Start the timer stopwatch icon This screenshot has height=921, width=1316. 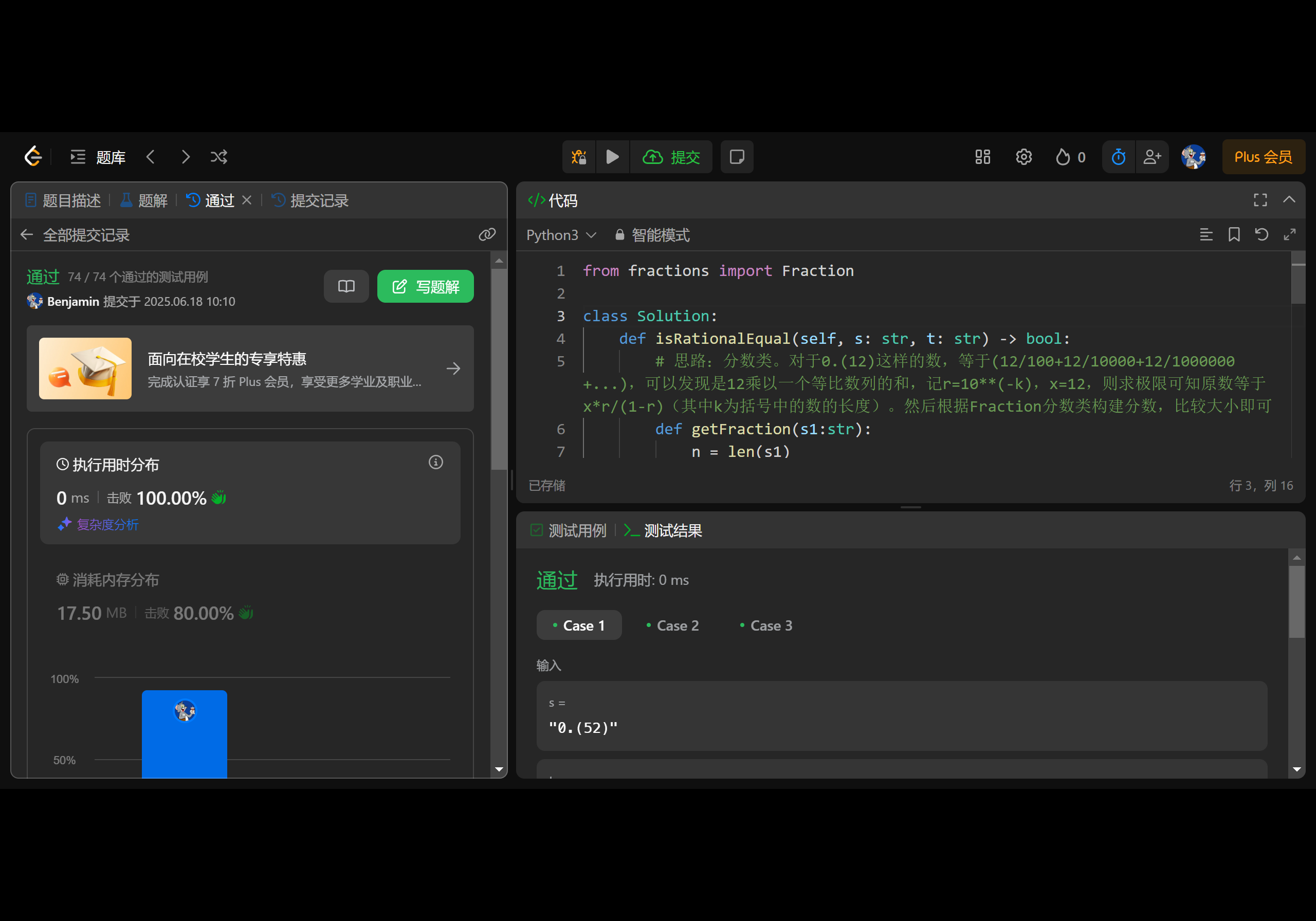coord(1118,156)
